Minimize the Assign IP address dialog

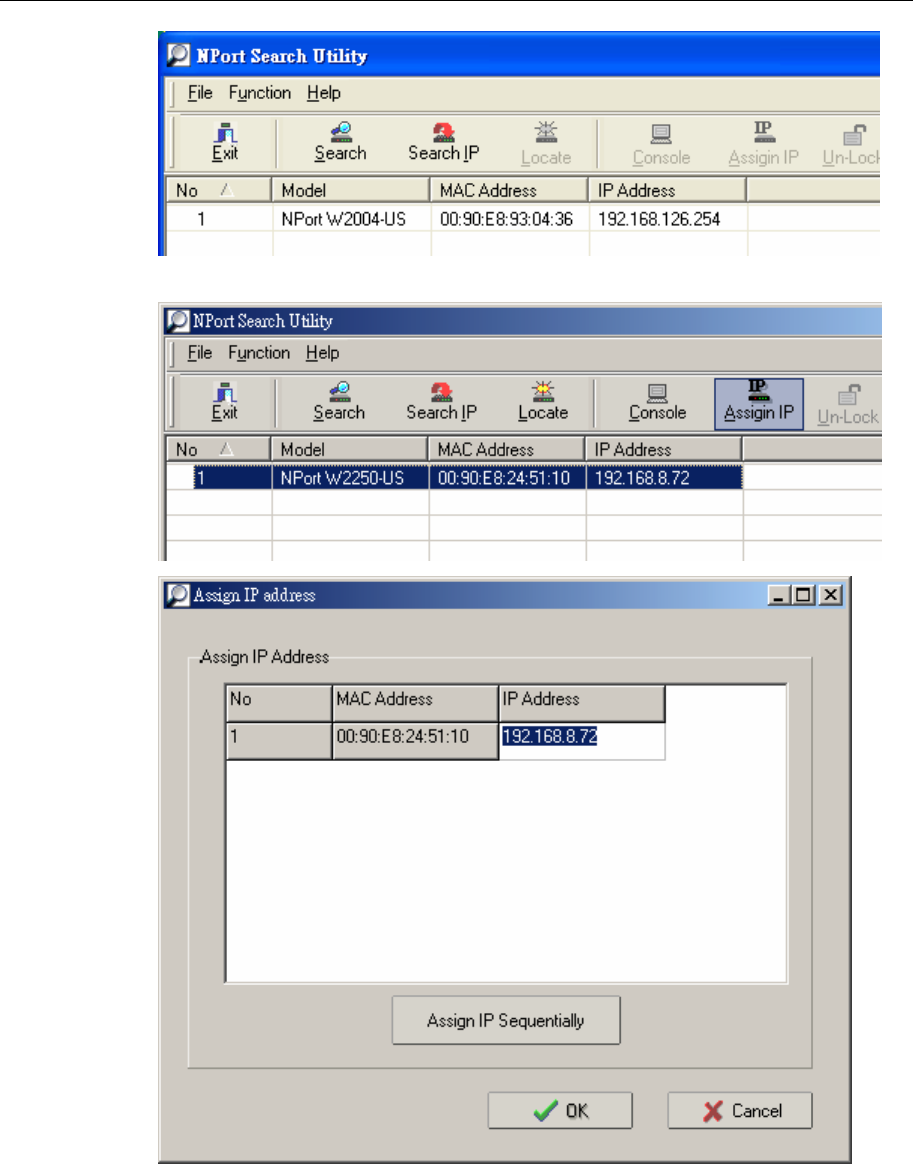point(779,595)
